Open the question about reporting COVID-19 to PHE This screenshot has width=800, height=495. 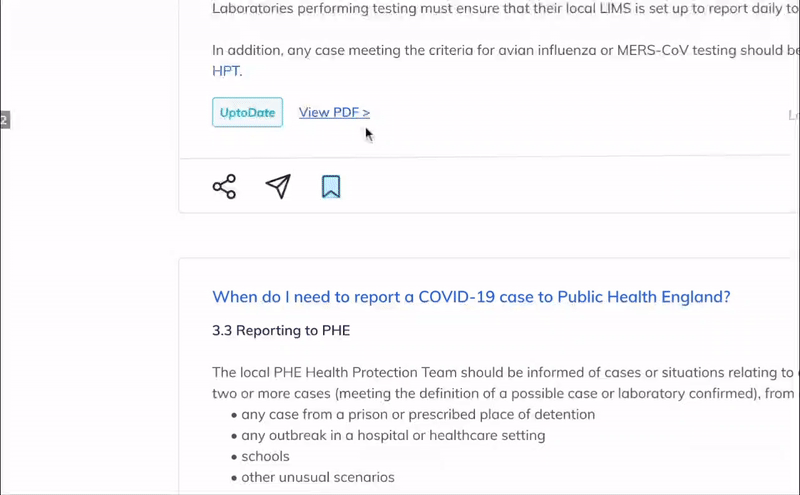471,297
